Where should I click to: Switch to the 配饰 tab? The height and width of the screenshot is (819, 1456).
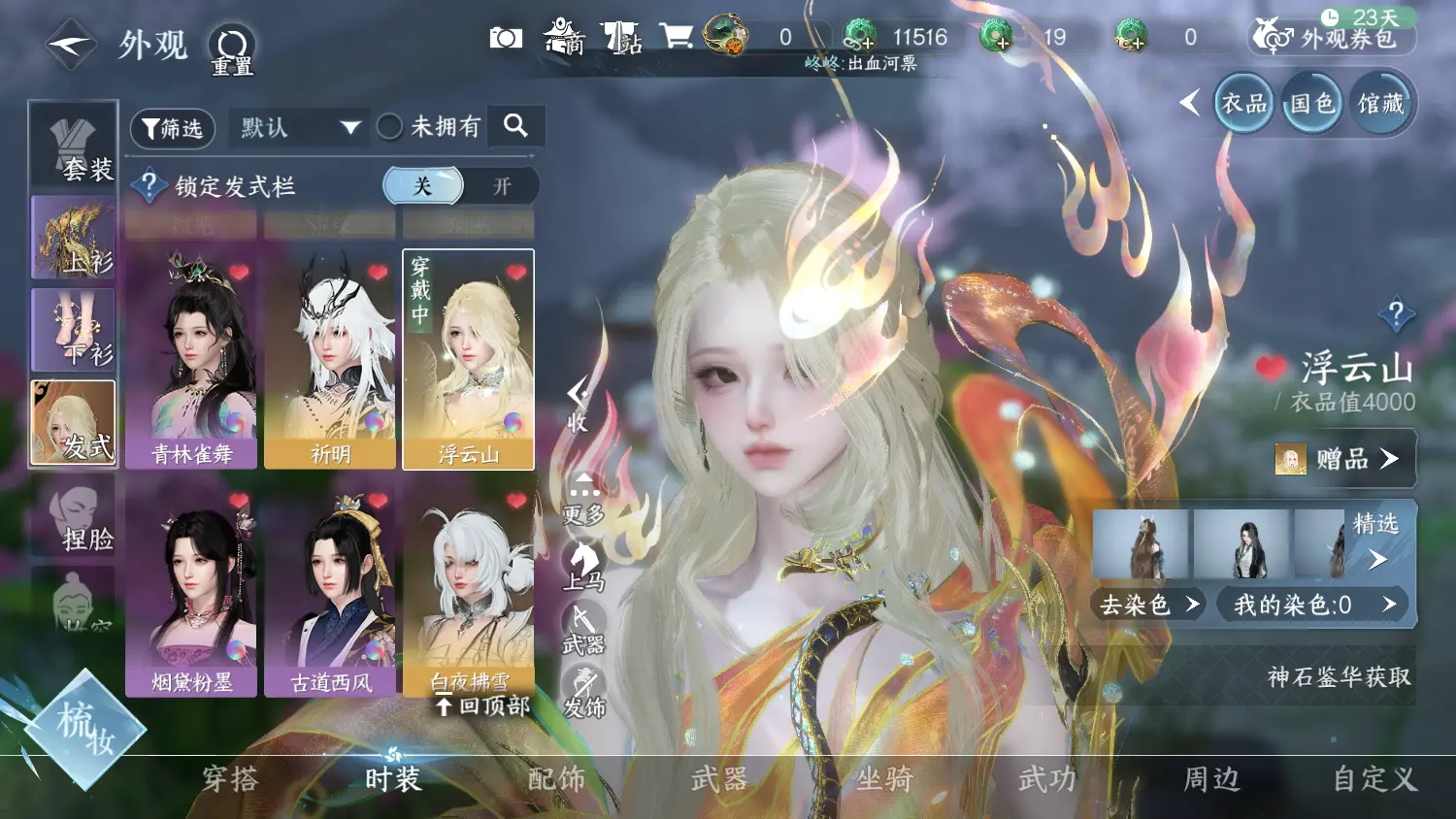(556, 779)
